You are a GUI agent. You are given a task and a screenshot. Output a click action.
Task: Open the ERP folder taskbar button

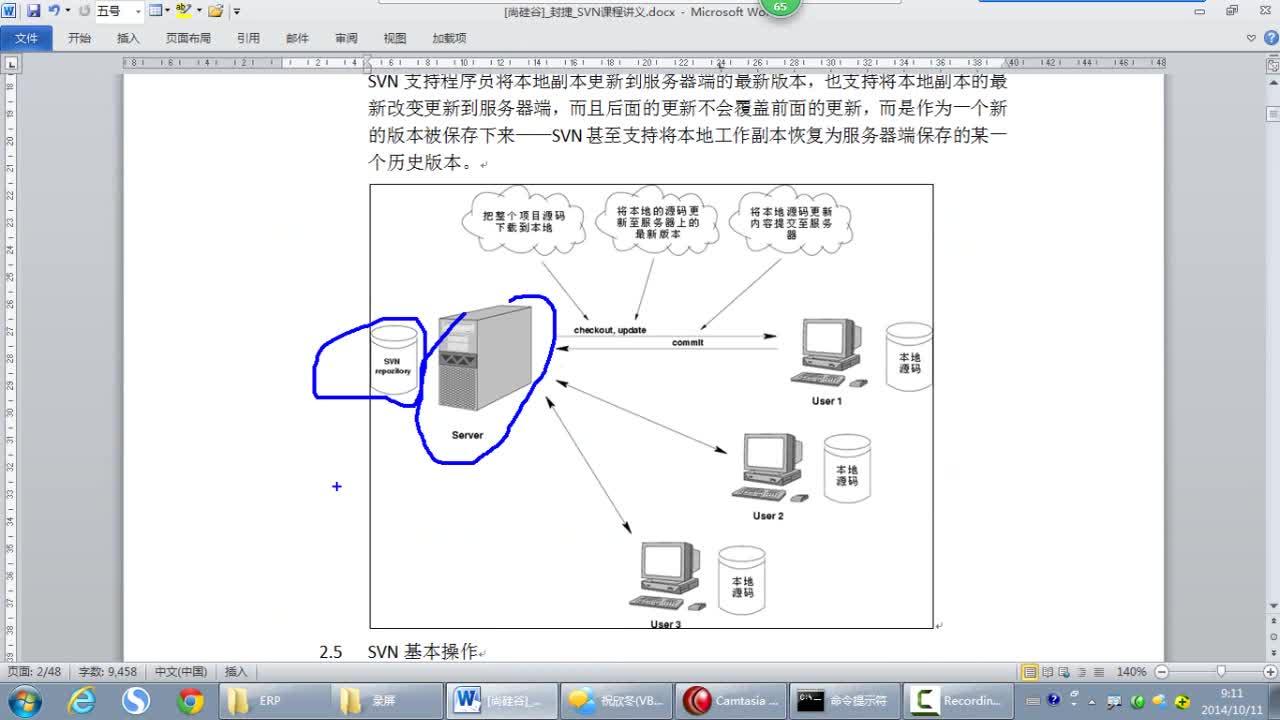(x=275, y=701)
